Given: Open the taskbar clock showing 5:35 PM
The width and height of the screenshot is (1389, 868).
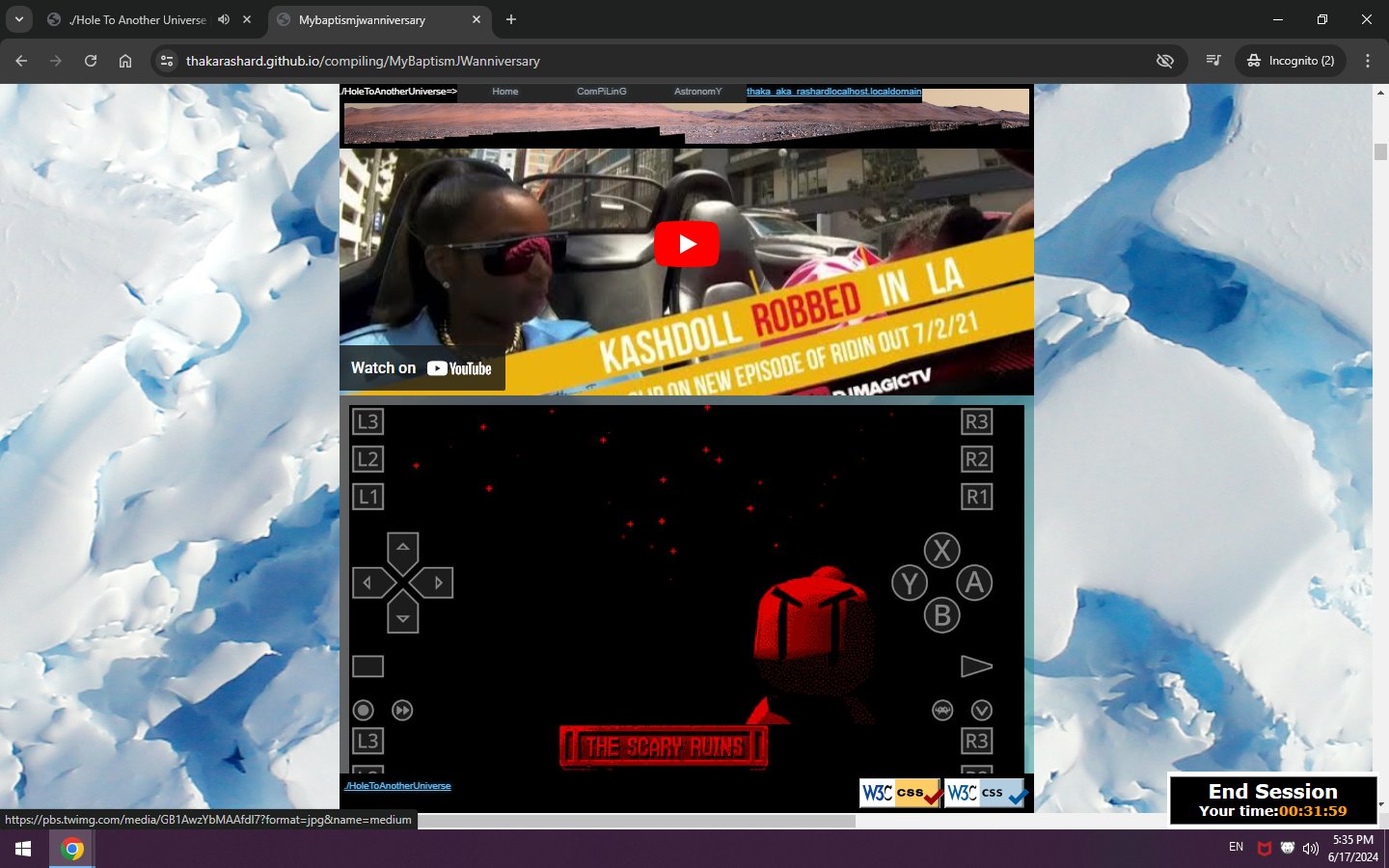Looking at the screenshot, I should [x=1352, y=849].
